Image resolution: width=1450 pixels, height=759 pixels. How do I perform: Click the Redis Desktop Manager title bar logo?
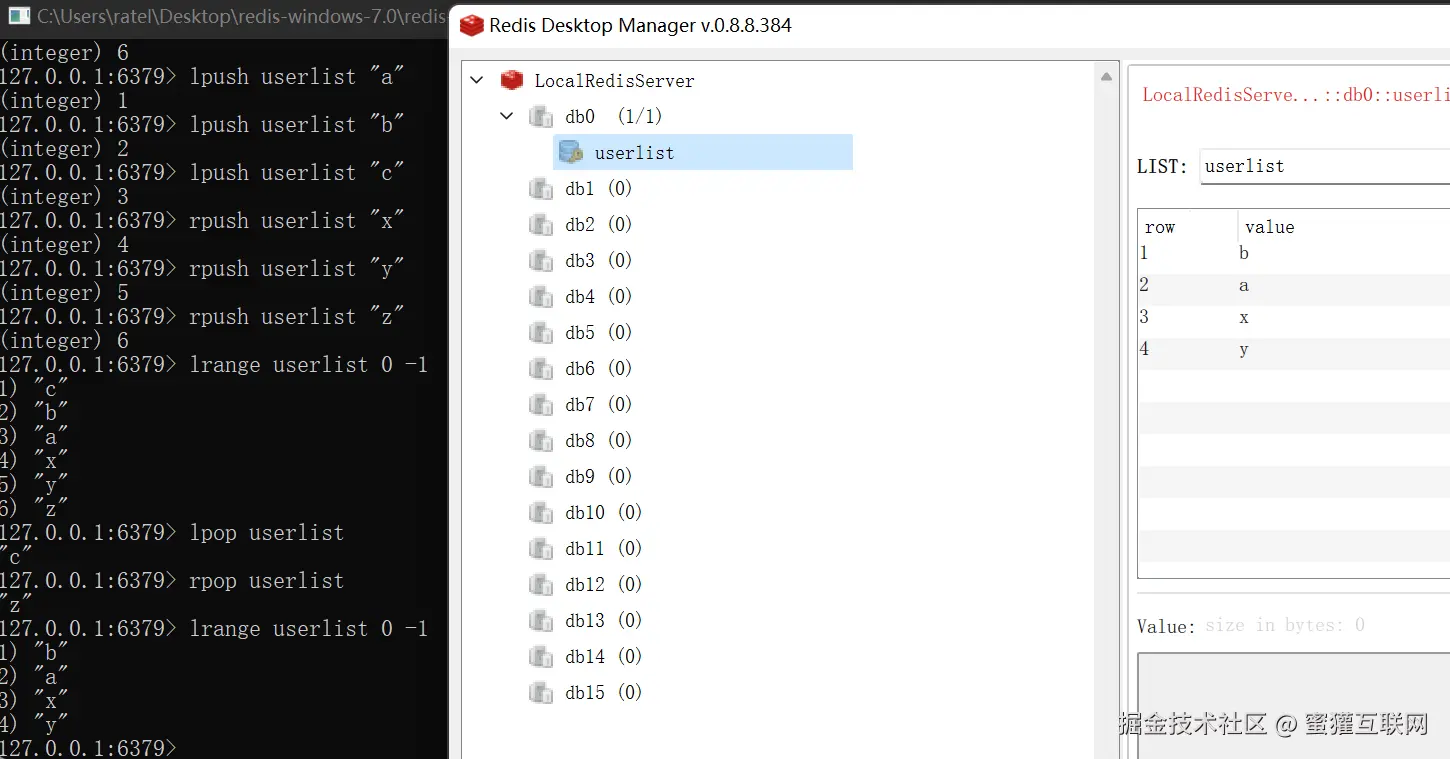pyautogui.click(x=471, y=25)
